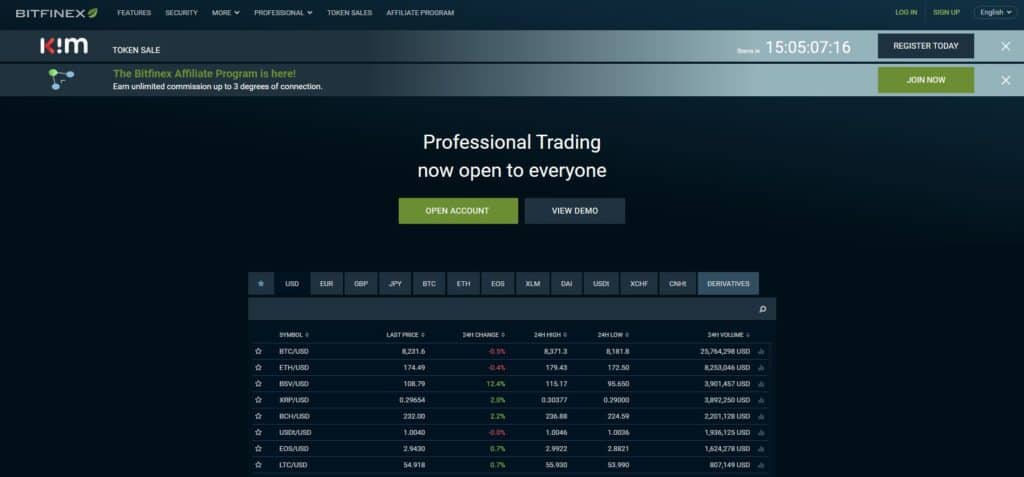1024x477 pixels.
Task: Click 'The Bitfinex Affiliate Program is here!' heading
Action: (x=204, y=74)
